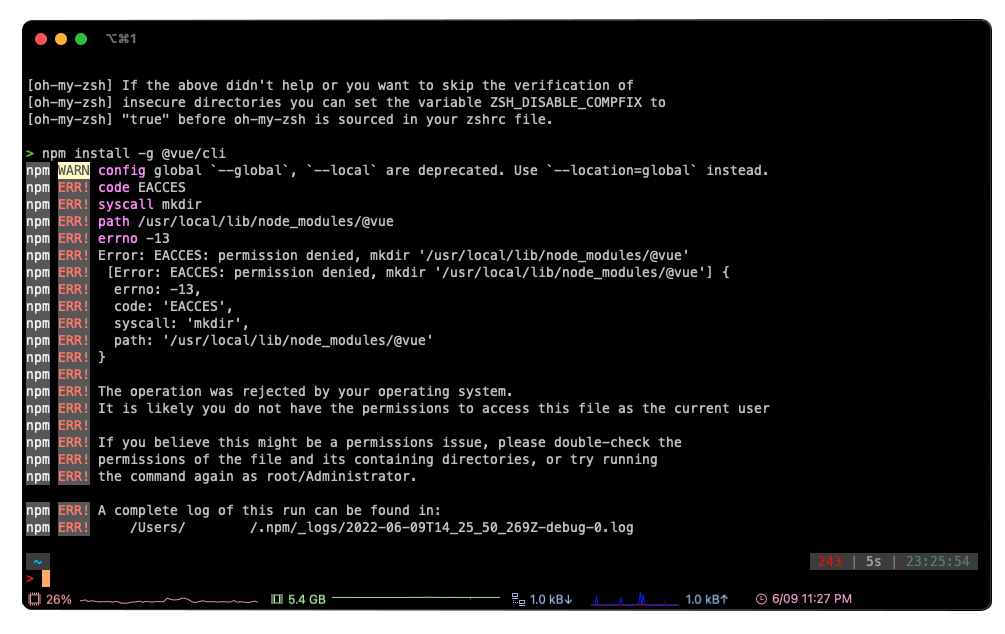Click the tilde directory badge above prompt
This screenshot has width=1005, height=634.
click(x=38, y=562)
